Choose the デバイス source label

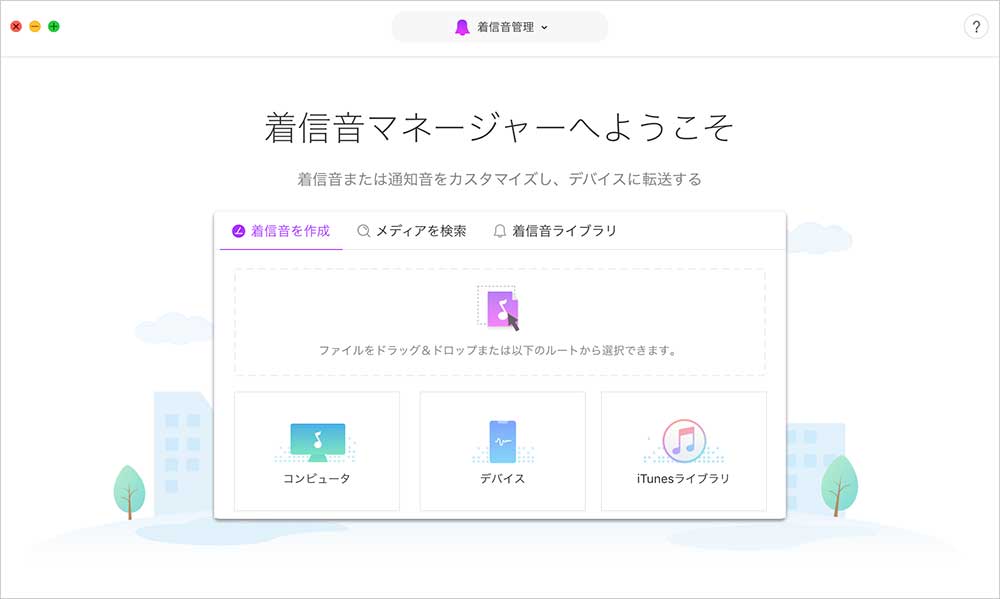point(503,478)
